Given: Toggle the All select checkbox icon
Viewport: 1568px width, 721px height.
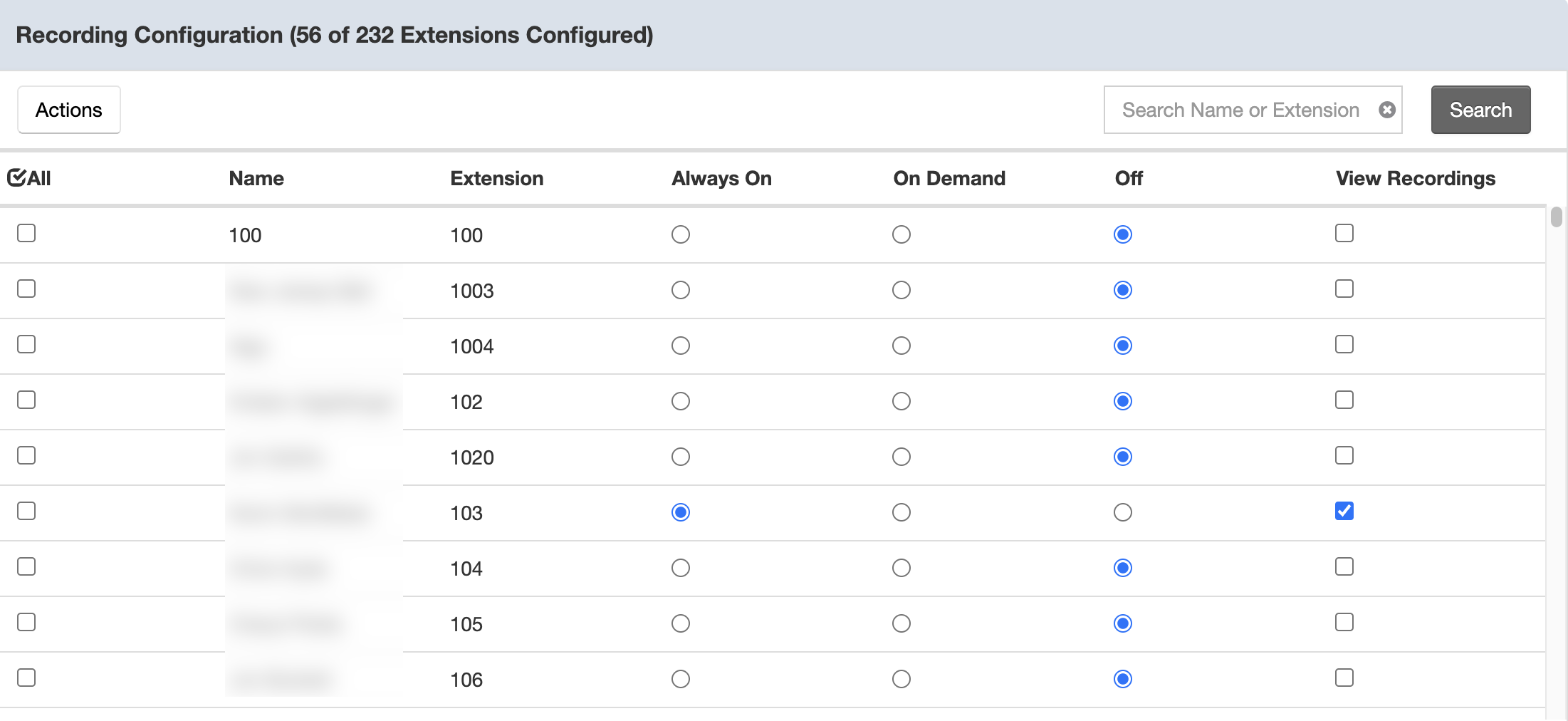Looking at the screenshot, I should [x=17, y=177].
